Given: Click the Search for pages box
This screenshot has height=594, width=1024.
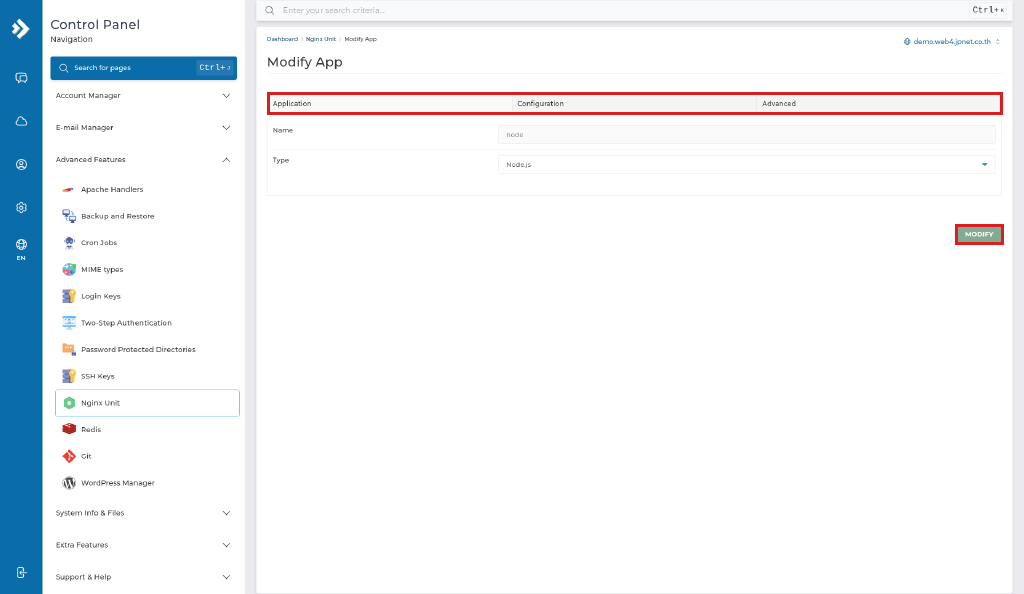Looking at the screenshot, I should (143, 68).
